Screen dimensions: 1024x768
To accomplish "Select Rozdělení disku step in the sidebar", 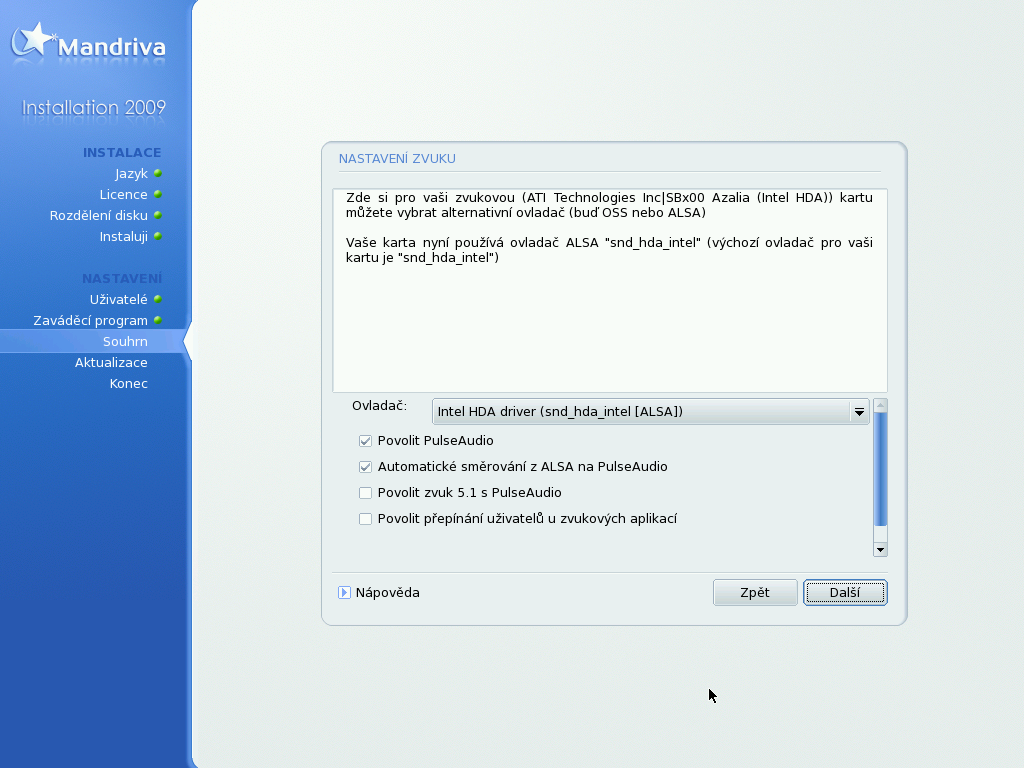I will tap(99, 216).
